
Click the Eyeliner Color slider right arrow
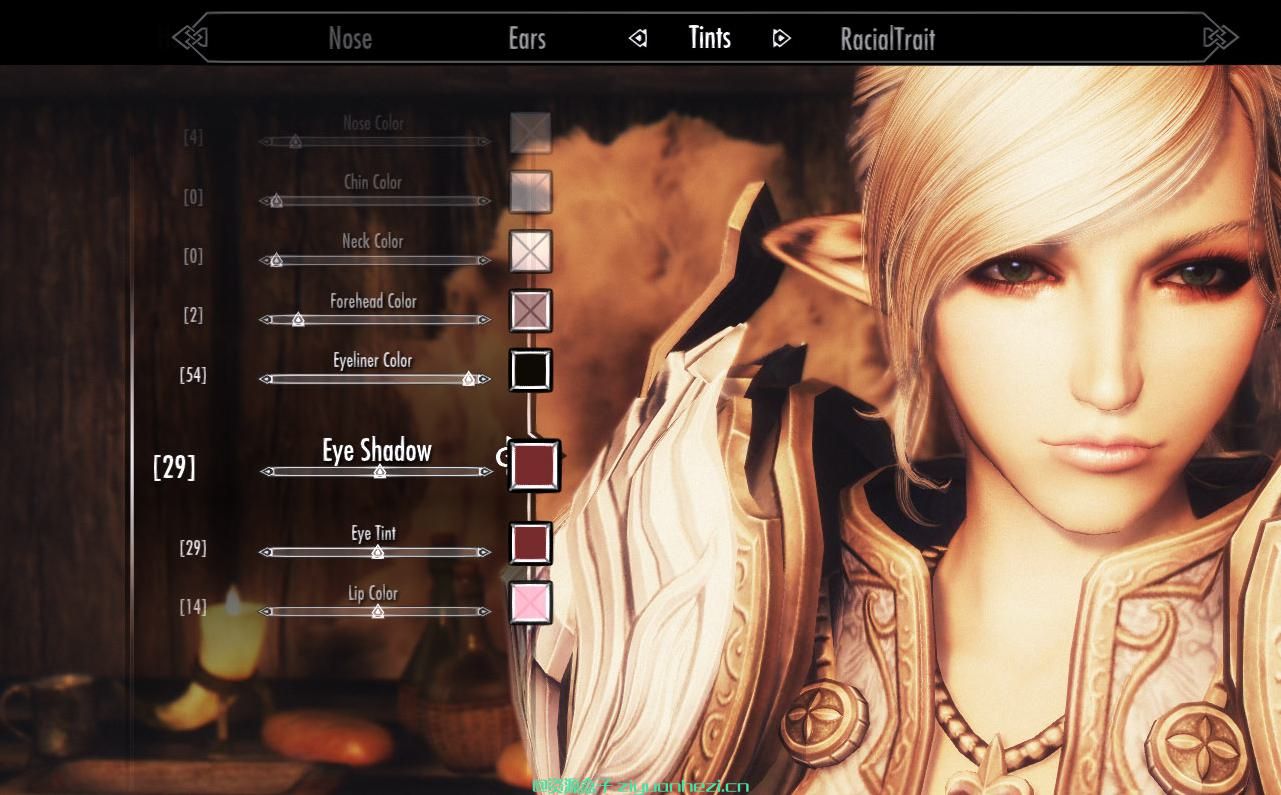(x=484, y=380)
